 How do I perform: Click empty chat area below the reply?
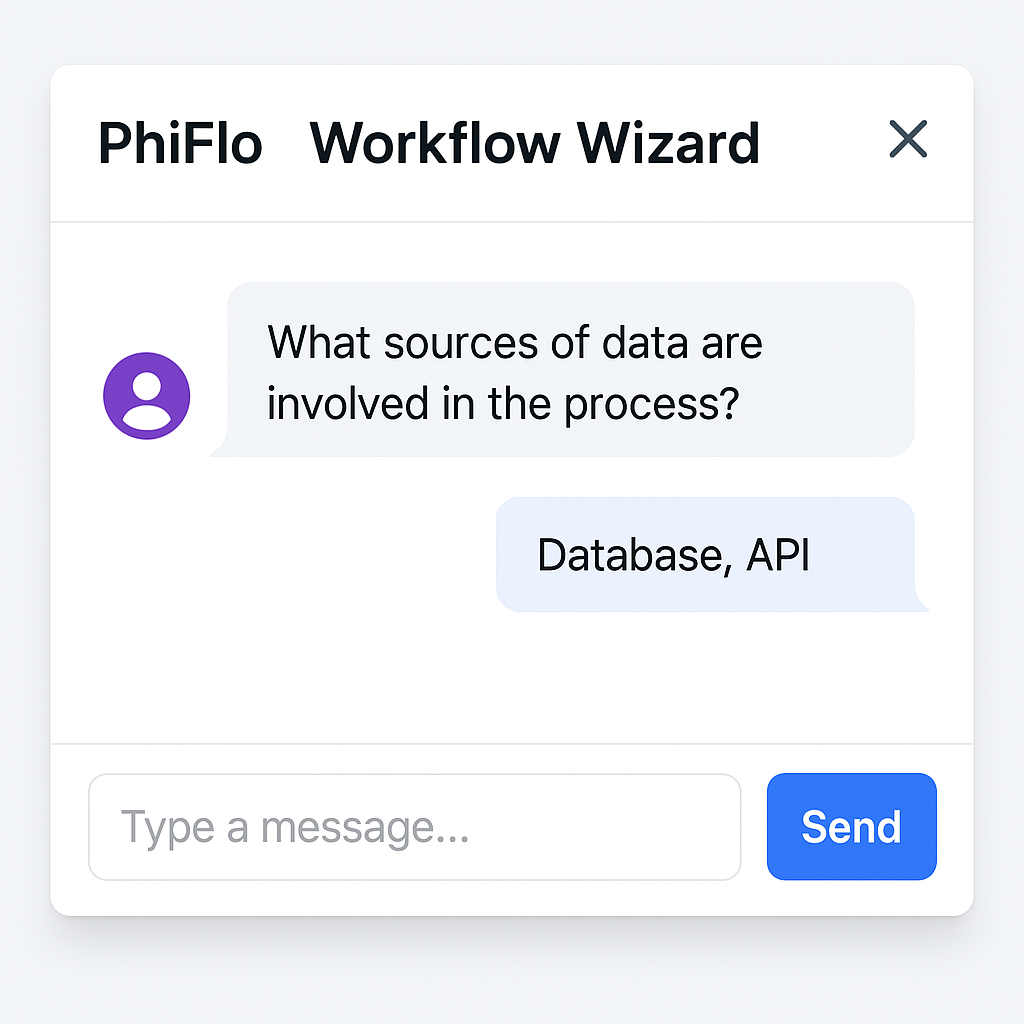pos(511,678)
